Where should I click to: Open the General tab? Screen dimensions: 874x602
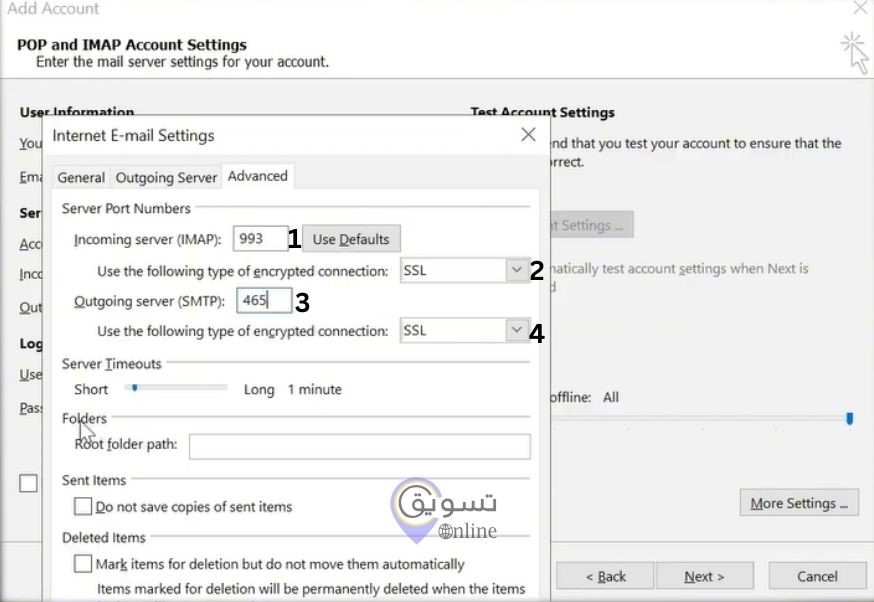click(81, 177)
